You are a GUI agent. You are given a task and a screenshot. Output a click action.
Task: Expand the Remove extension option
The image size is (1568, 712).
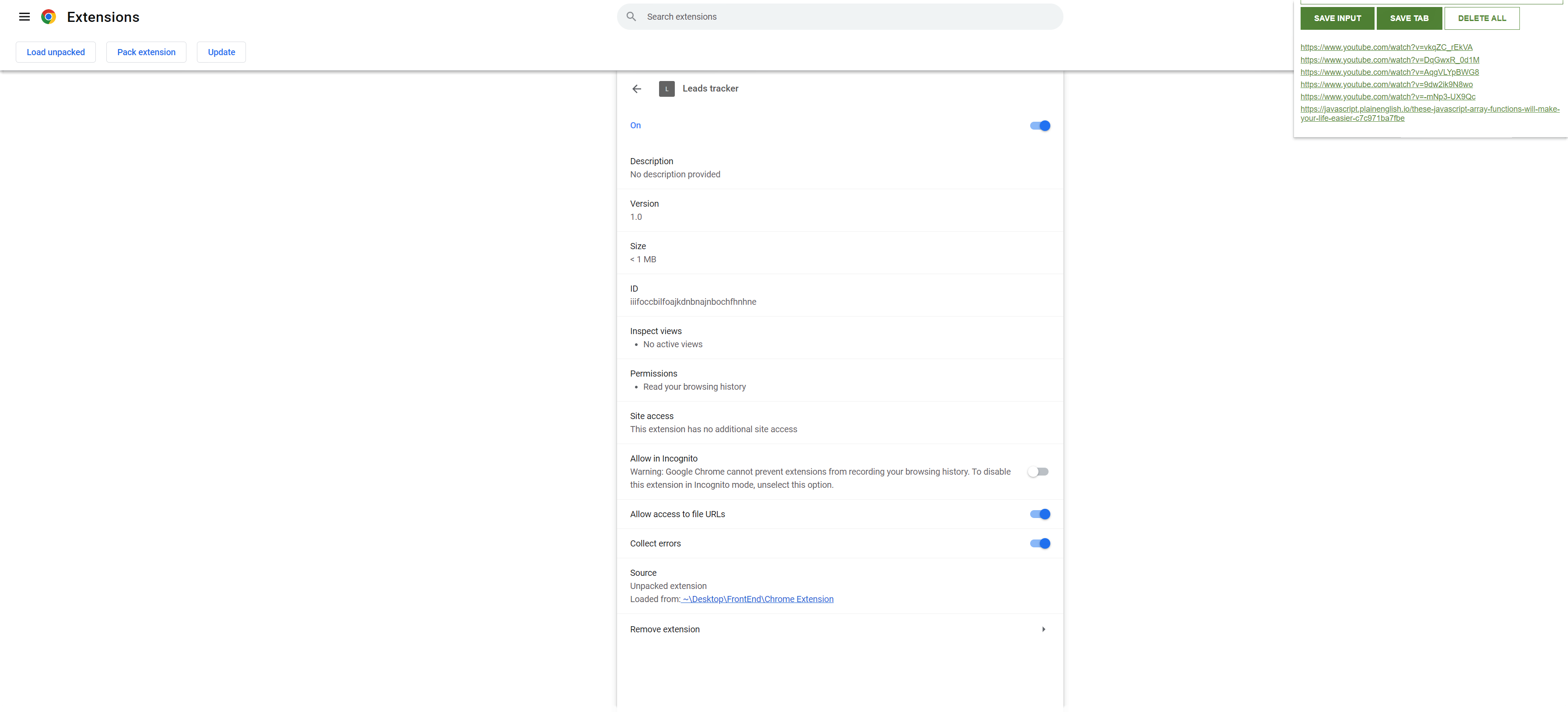(x=1043, y=628)
